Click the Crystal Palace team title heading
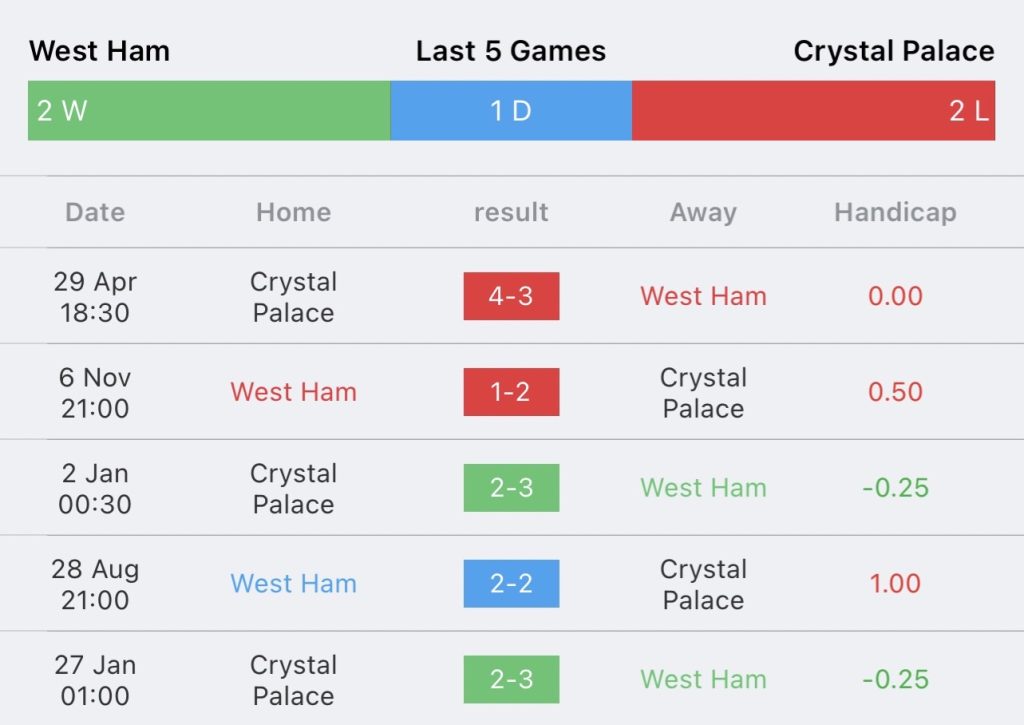The image size is (1024, 725). (894, 51)
